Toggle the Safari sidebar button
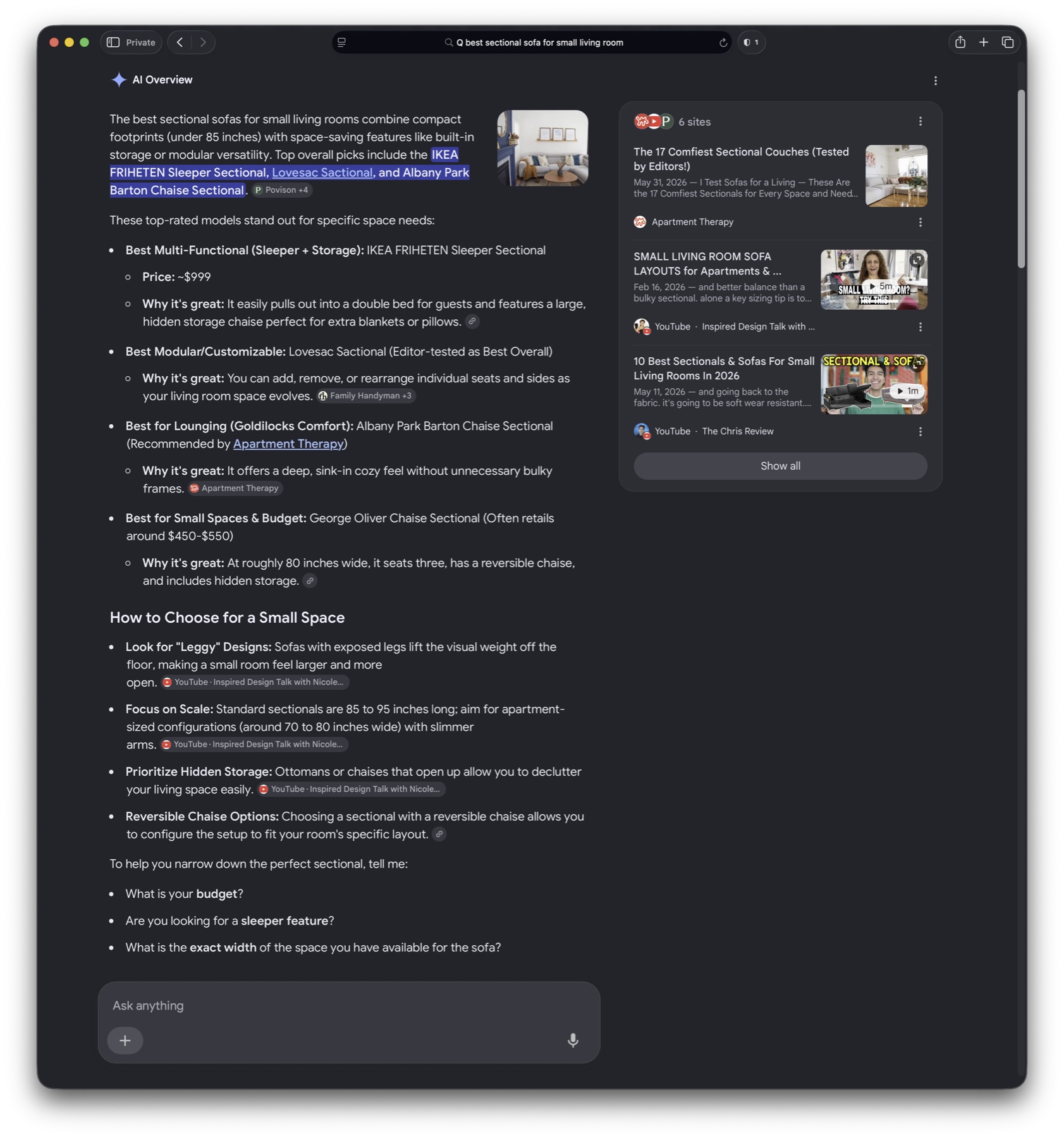The height and width of the screenshot is (1138, 1064). coord(113,42)
